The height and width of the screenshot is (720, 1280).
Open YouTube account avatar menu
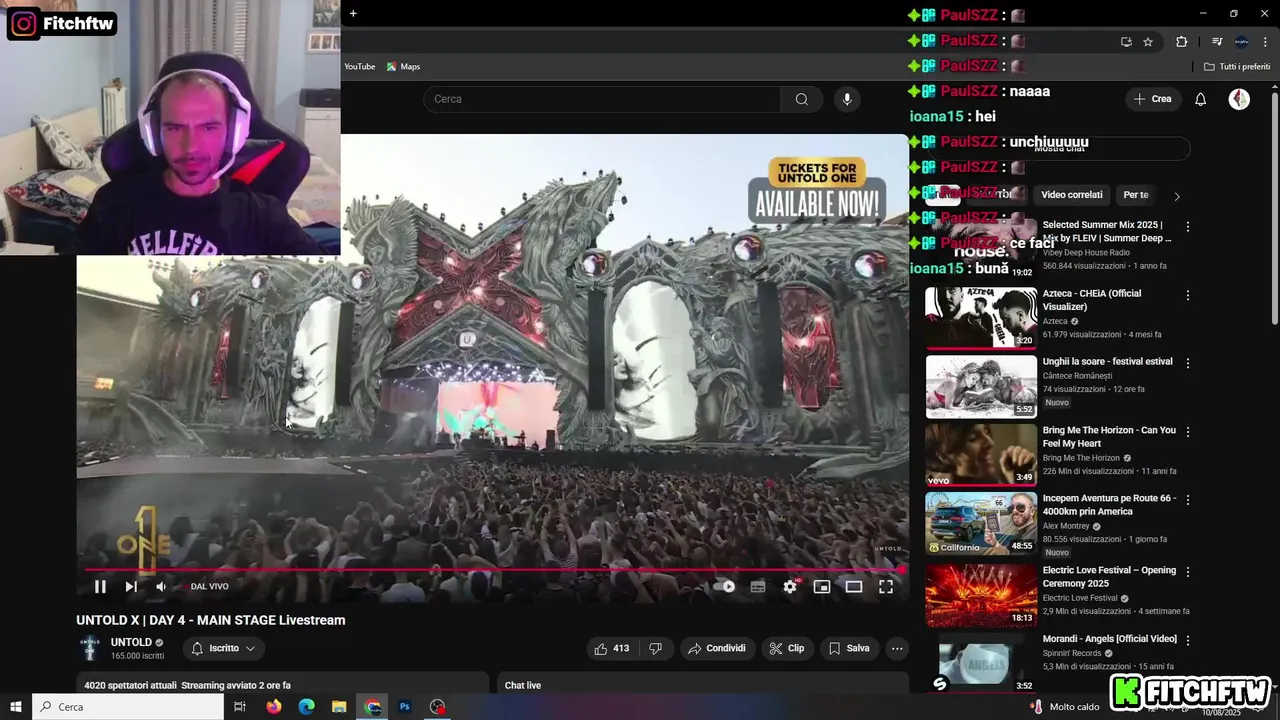pyautogui.click(x=1239, y=99)
